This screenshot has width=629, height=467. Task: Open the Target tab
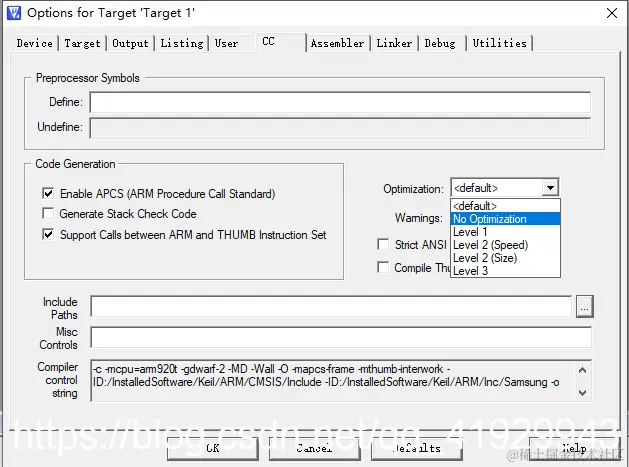tap(82, 43)
